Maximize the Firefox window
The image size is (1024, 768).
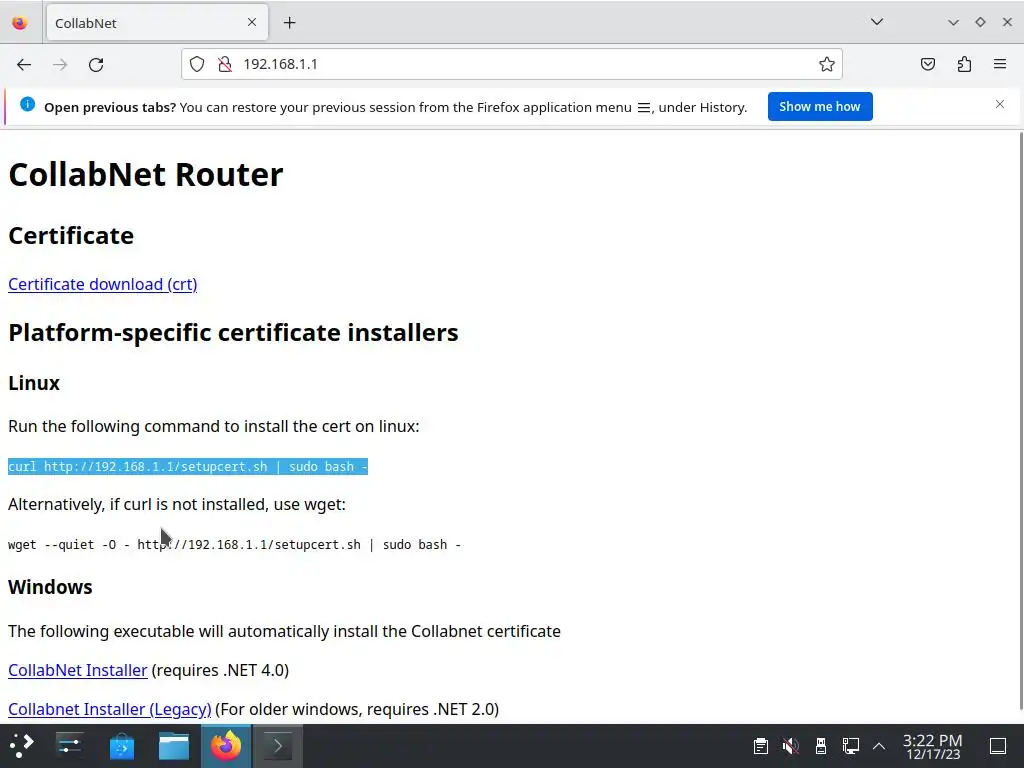[980, 22]
